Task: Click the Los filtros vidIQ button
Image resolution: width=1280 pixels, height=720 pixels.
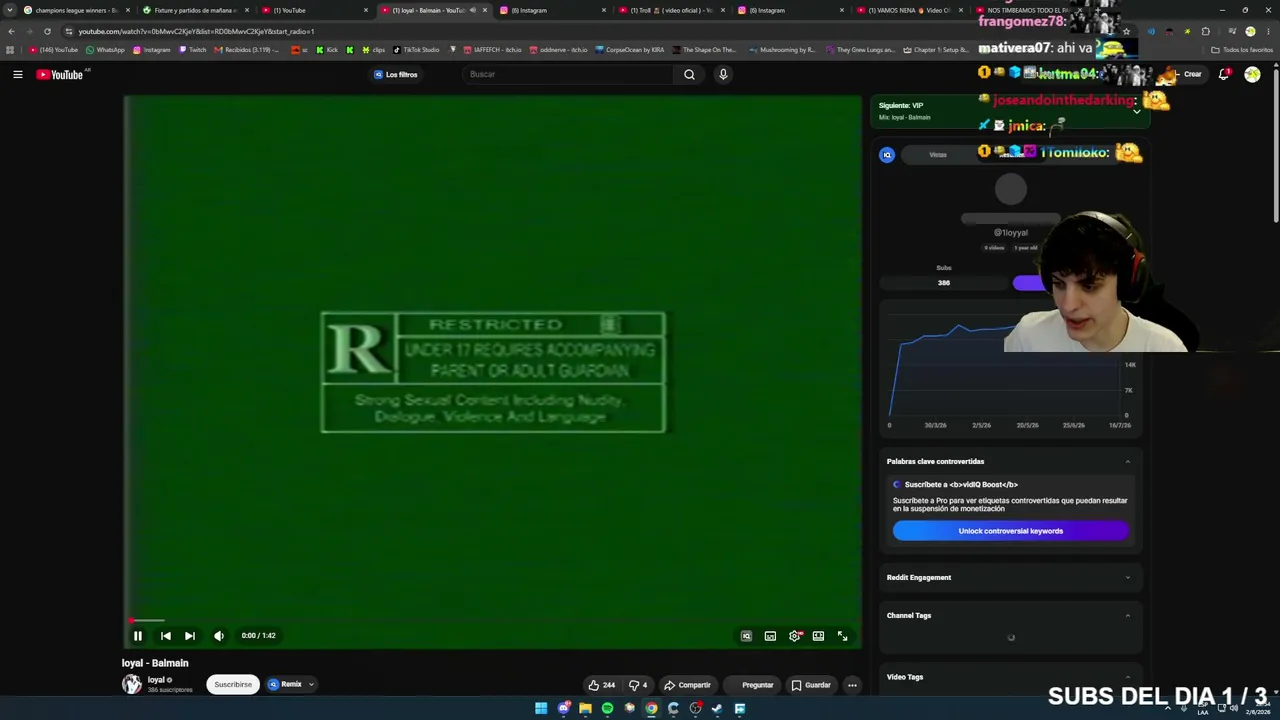Action: pyautogui.click(x=396, y=74)
